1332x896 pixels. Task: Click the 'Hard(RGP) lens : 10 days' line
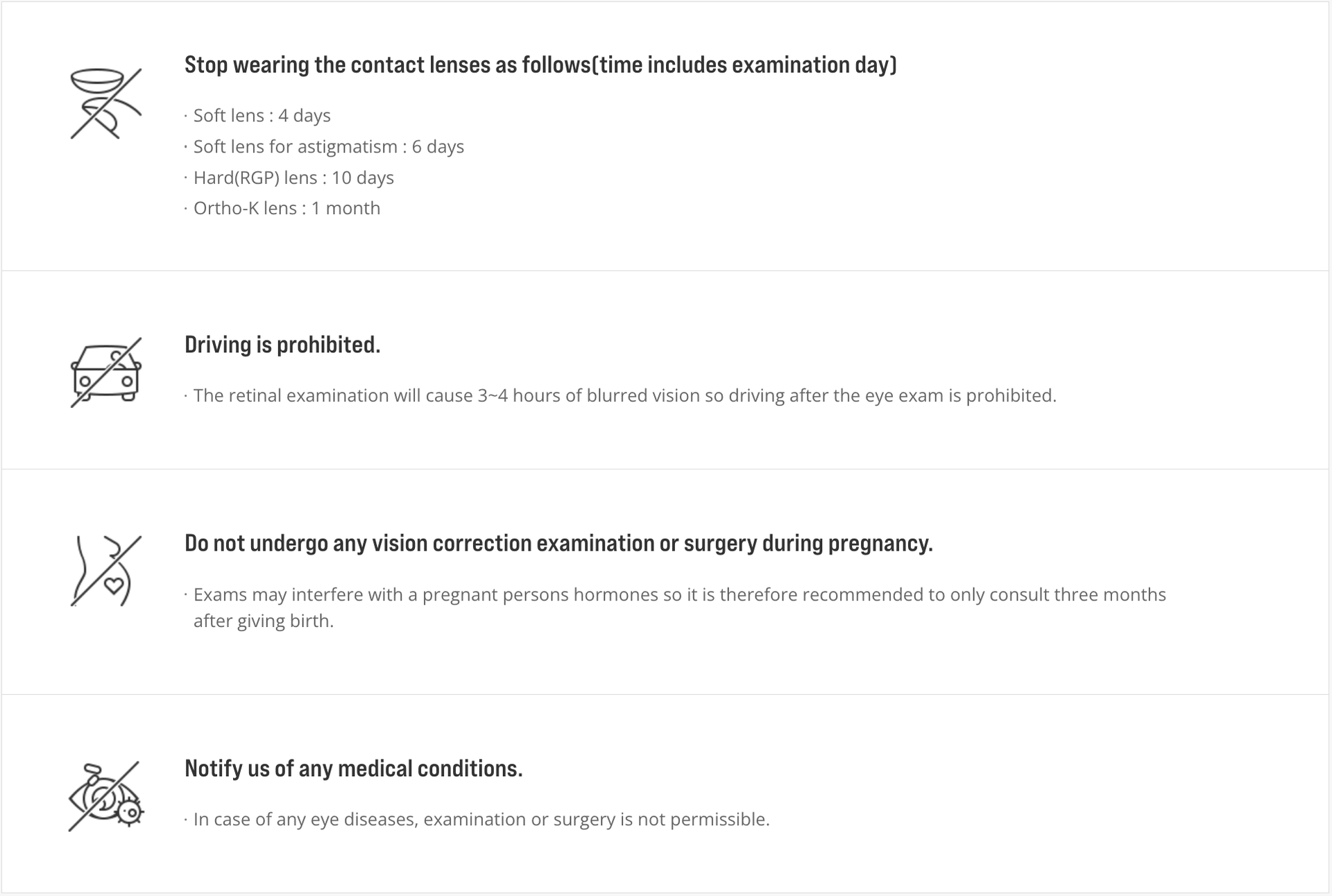[293, 178]
